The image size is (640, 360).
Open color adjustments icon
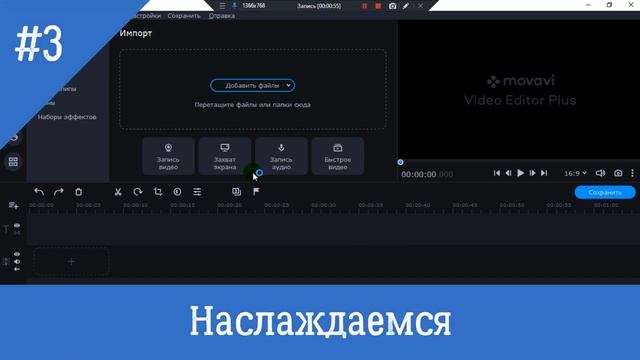[x=177, y=192]
